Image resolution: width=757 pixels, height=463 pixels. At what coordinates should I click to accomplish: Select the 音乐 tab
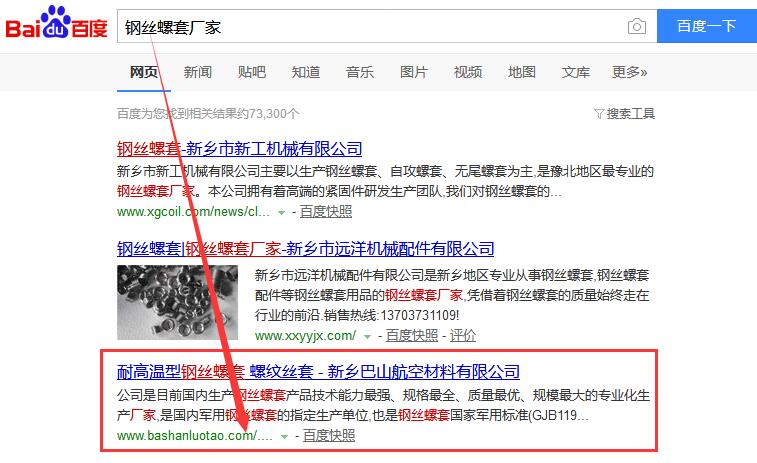coord(360,72)
